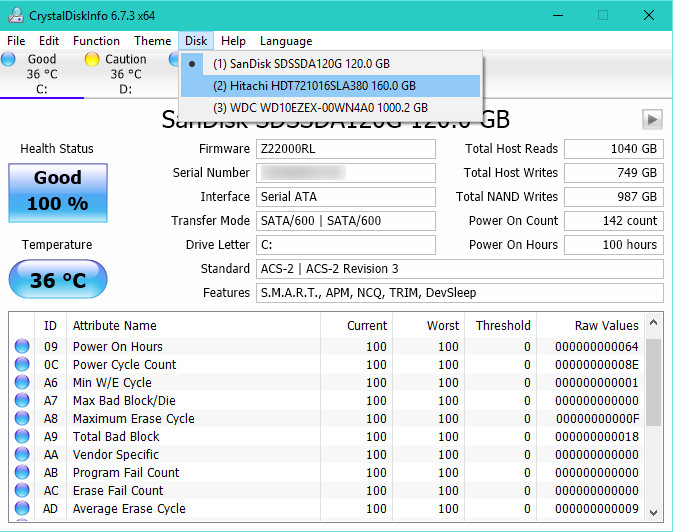Click the status dot next to Power Cycle Count
The width and height of the screenshot is (673, 532).
tap(22, 364)
